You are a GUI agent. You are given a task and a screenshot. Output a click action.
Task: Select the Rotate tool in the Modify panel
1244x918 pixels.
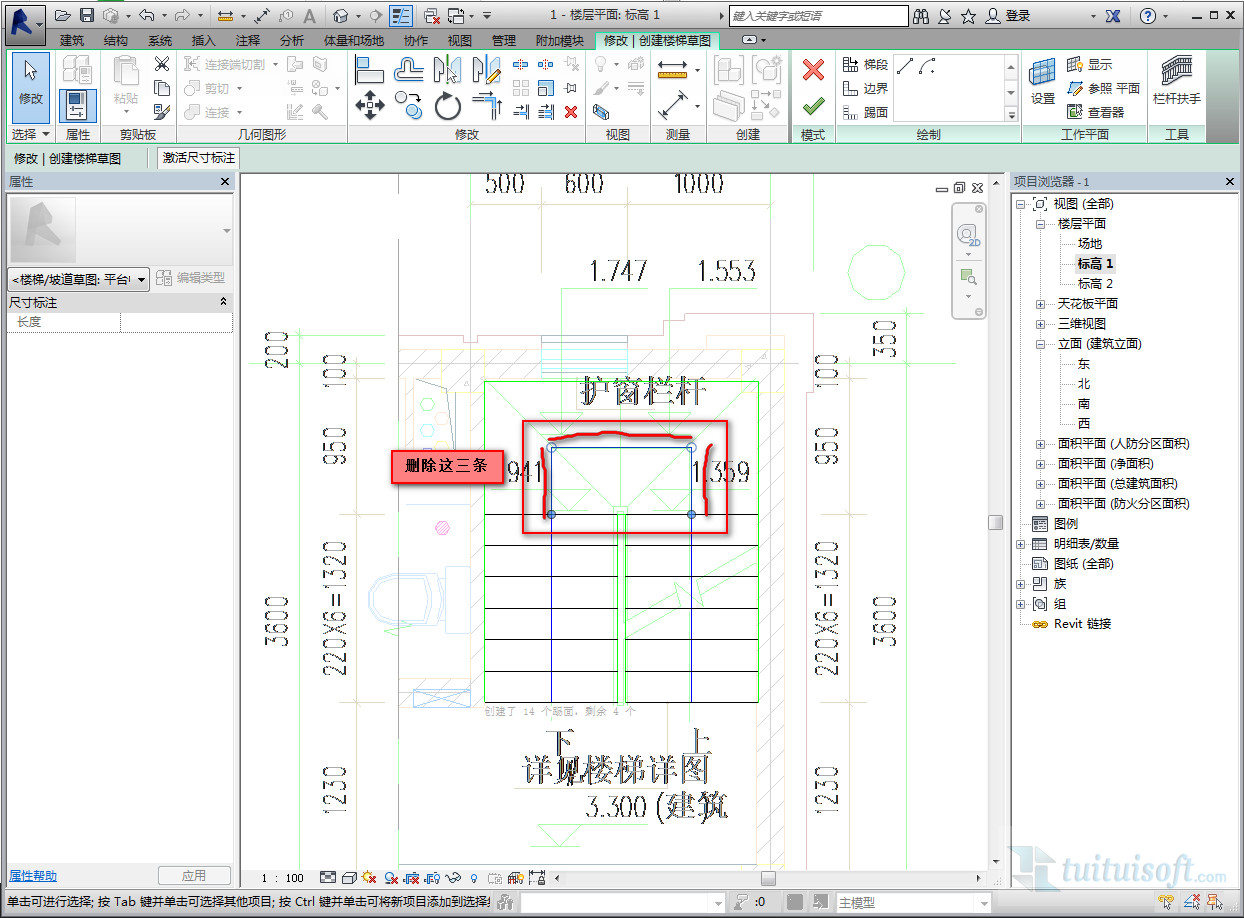pos(447,105)
